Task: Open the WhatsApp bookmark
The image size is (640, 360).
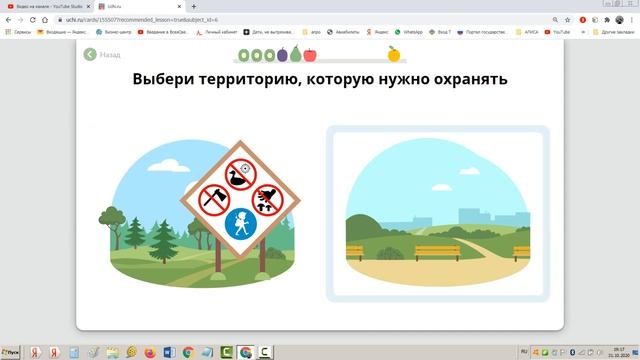Action: point(409,32)
